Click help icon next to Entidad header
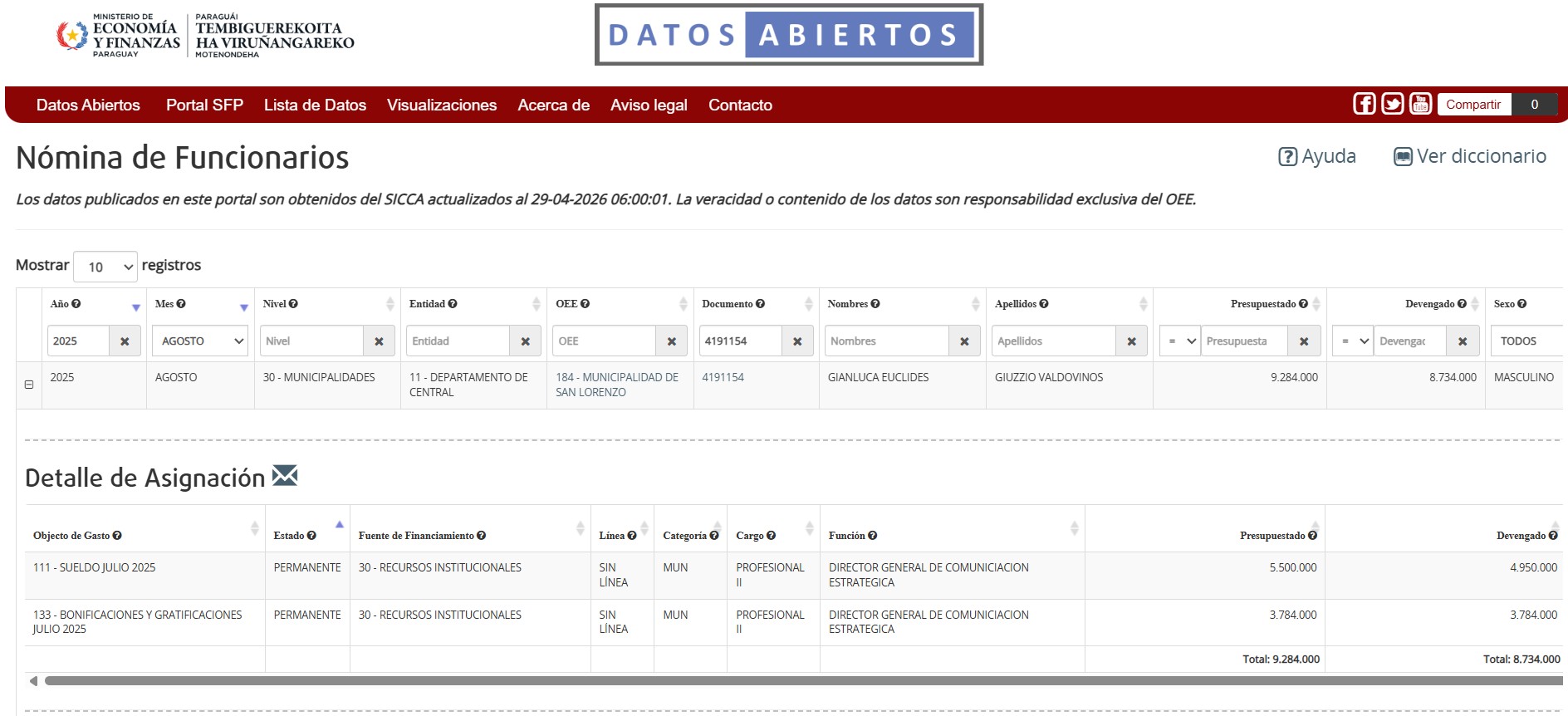Image resolution: width=1568 pixels, height=716 pixels. [x=453, y=304]
